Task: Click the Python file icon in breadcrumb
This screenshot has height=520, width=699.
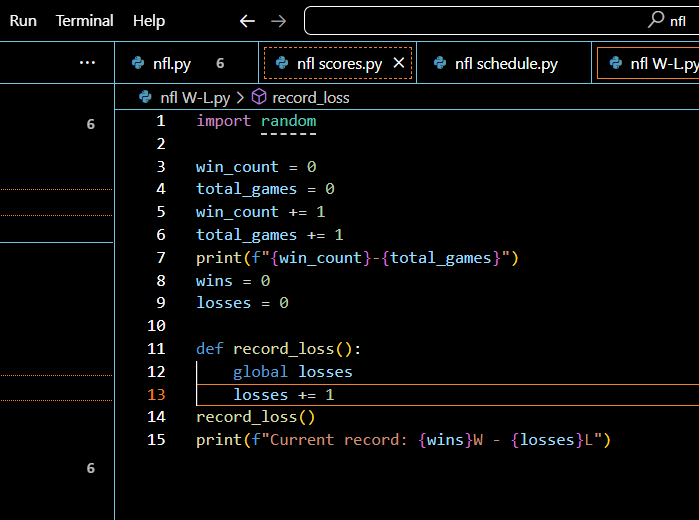Action: 146,98
